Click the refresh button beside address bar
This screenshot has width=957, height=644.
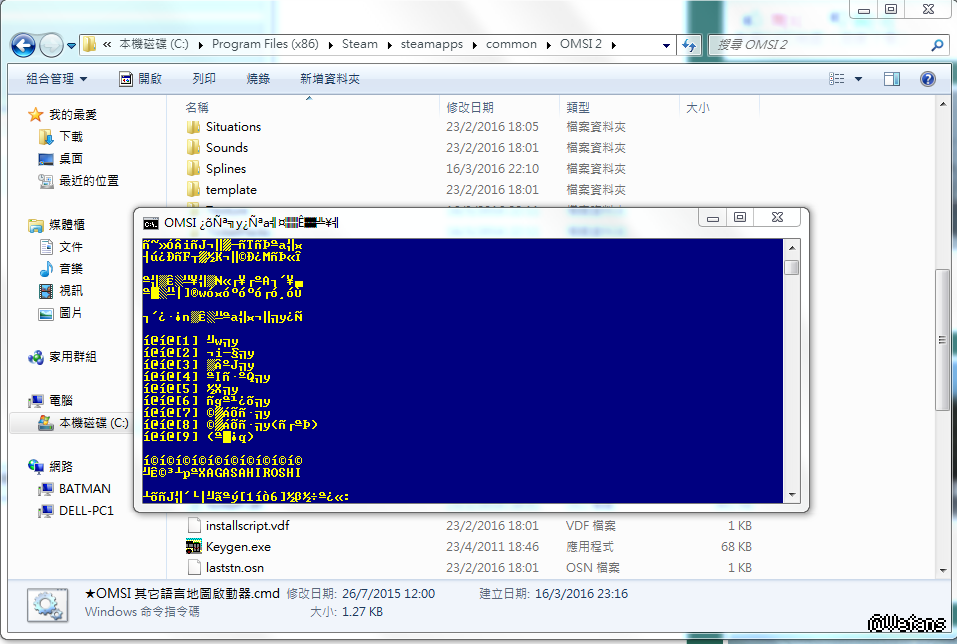689,45
